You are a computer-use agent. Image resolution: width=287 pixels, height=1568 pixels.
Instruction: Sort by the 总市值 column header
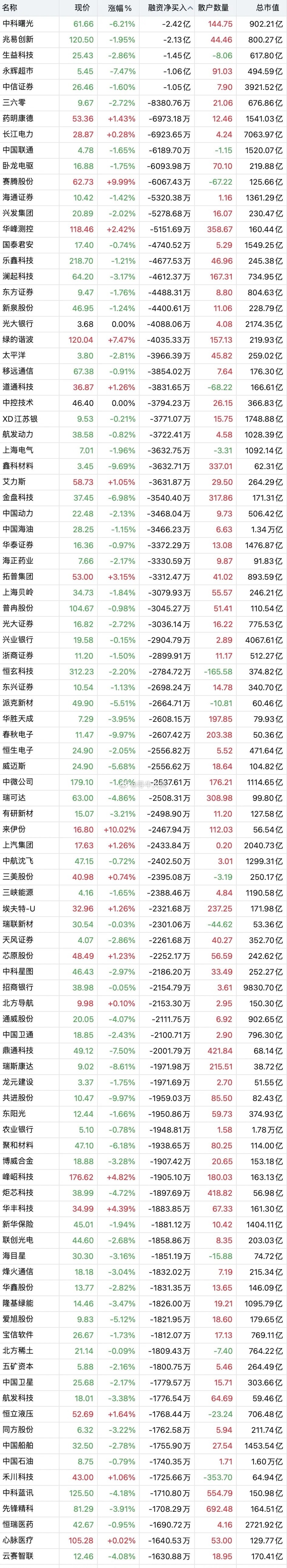click(268, 8)
